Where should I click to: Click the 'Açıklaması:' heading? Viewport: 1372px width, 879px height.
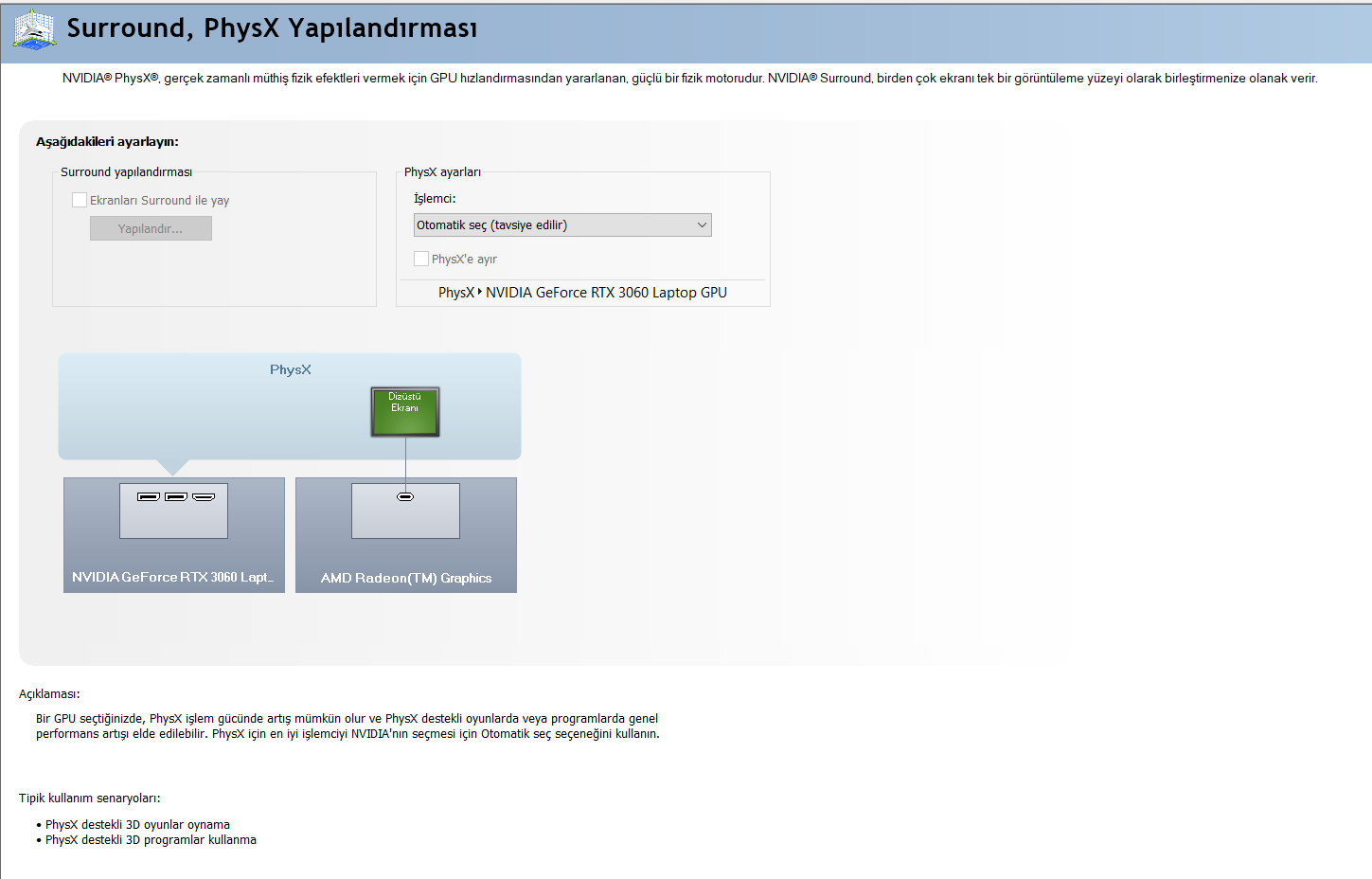[49, 694]
